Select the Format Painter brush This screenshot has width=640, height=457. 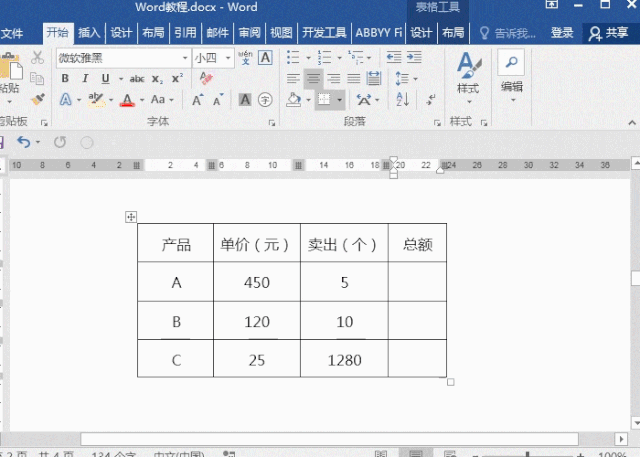[x=38, y=99]
